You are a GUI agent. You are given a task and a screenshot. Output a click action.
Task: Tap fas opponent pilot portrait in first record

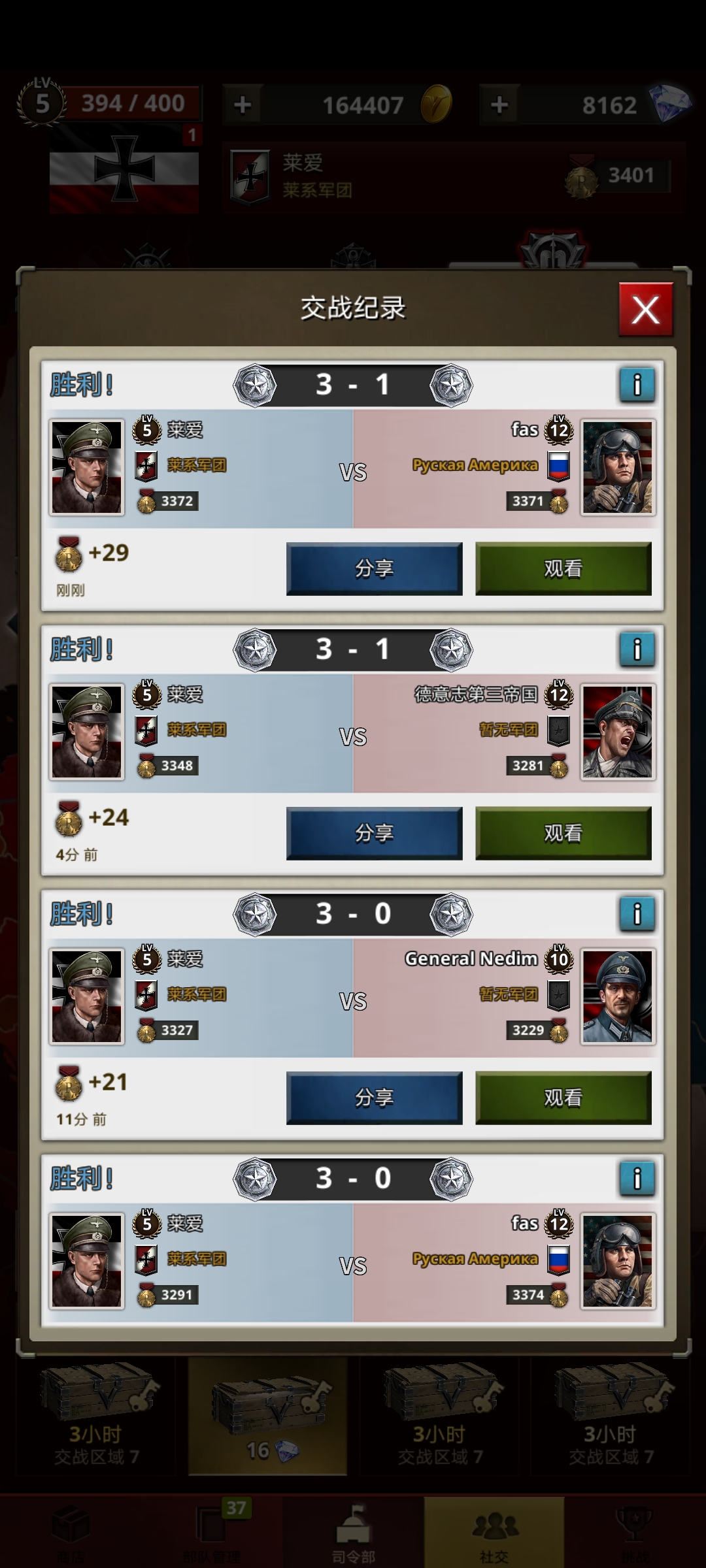[618, 467]
